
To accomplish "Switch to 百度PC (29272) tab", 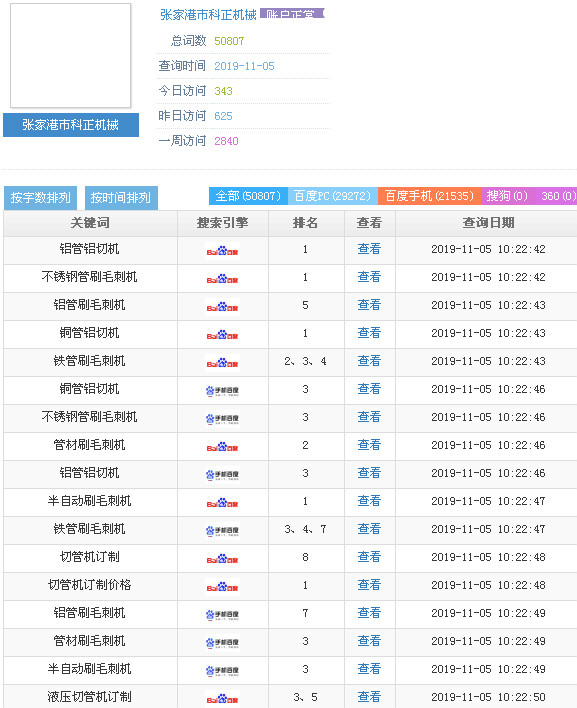I will pyautogui.click(x=333, y=196).
